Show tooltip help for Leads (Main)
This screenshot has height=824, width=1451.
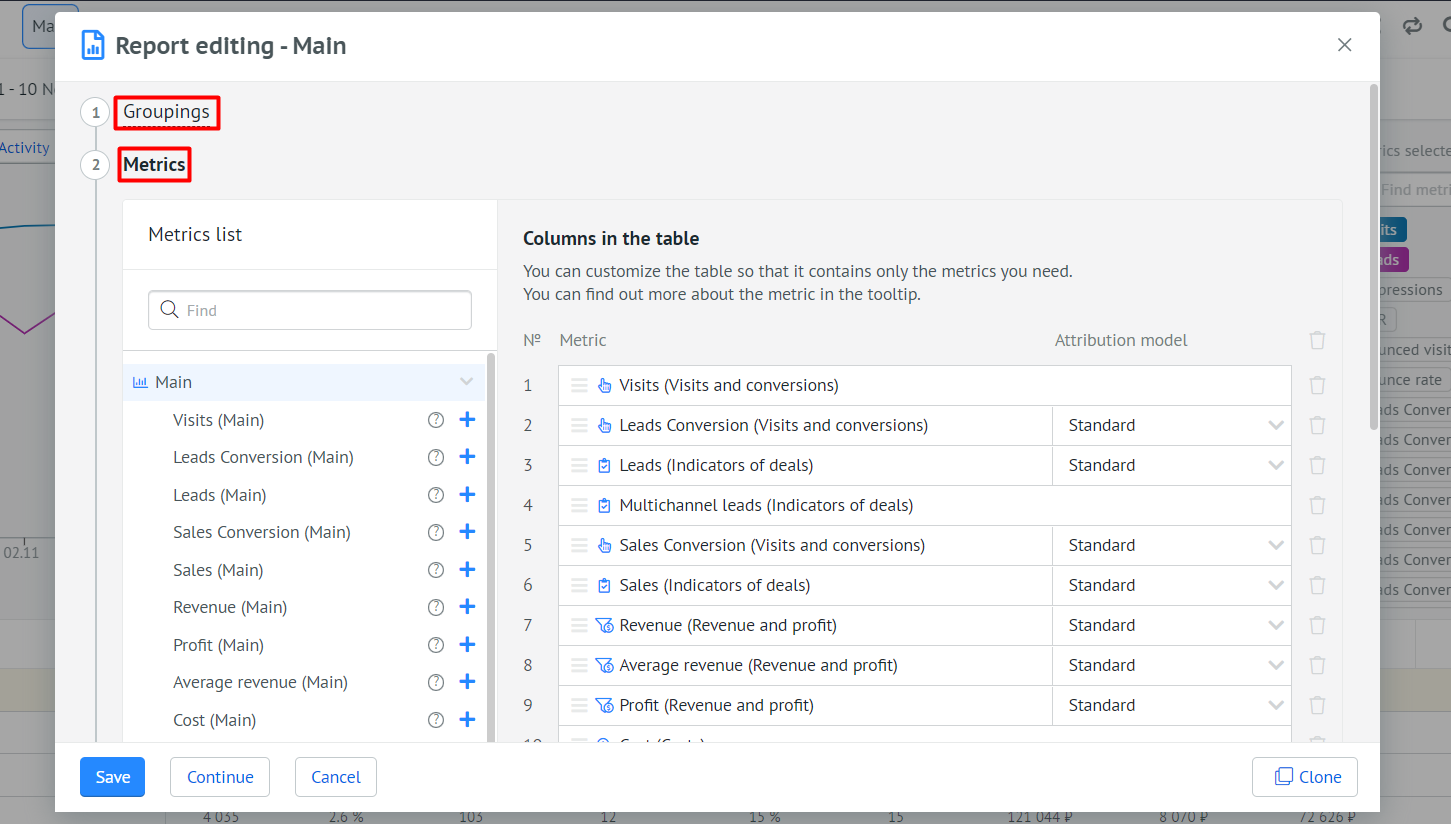click(436, 495)
